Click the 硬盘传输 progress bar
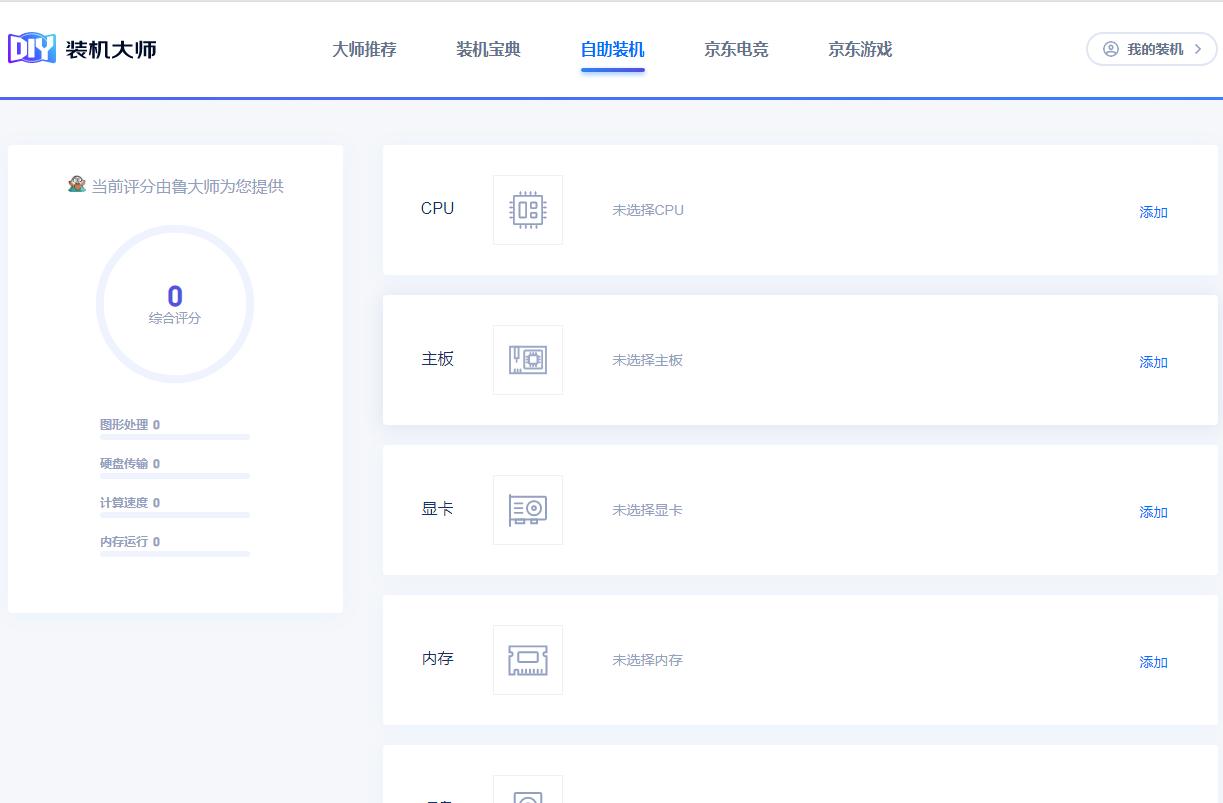The image size is (1223, 803). click(x=174, y=475)
